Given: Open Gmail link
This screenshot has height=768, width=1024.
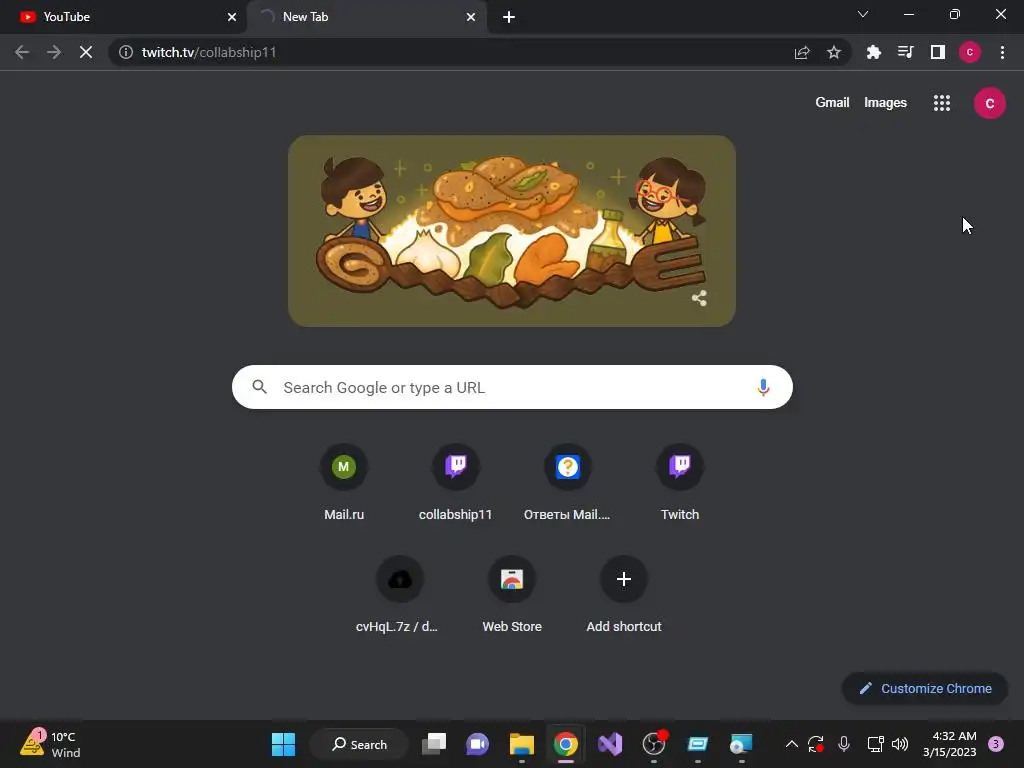Looking at the screenshot, I should (x=832, y=103).
